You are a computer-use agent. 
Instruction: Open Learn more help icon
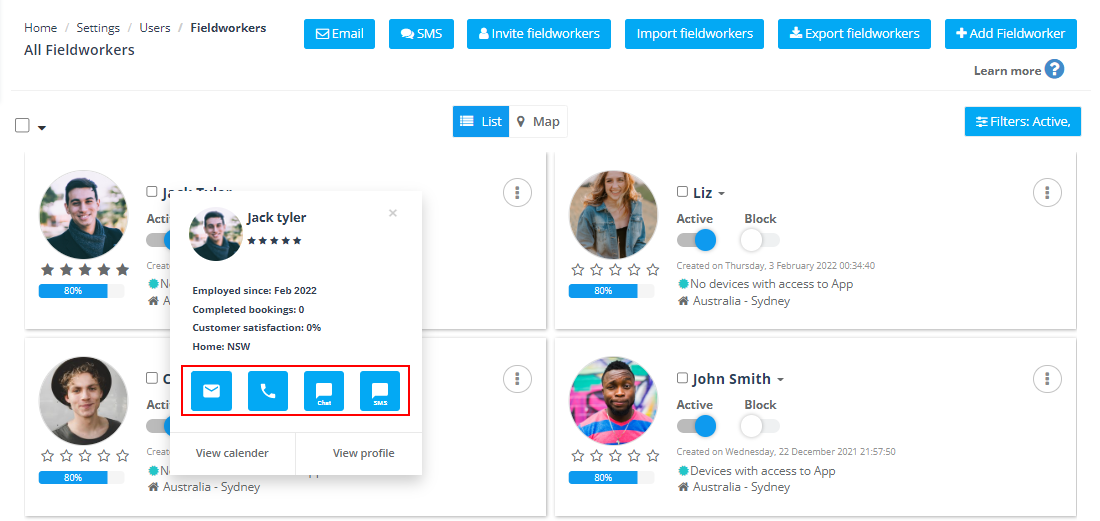[x=1054, y=69]
